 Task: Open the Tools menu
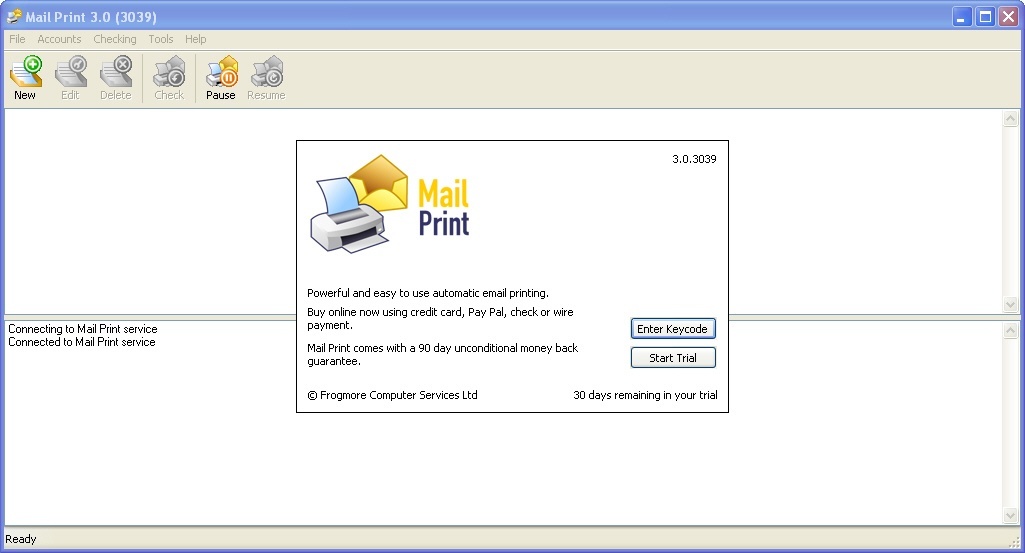161,39
